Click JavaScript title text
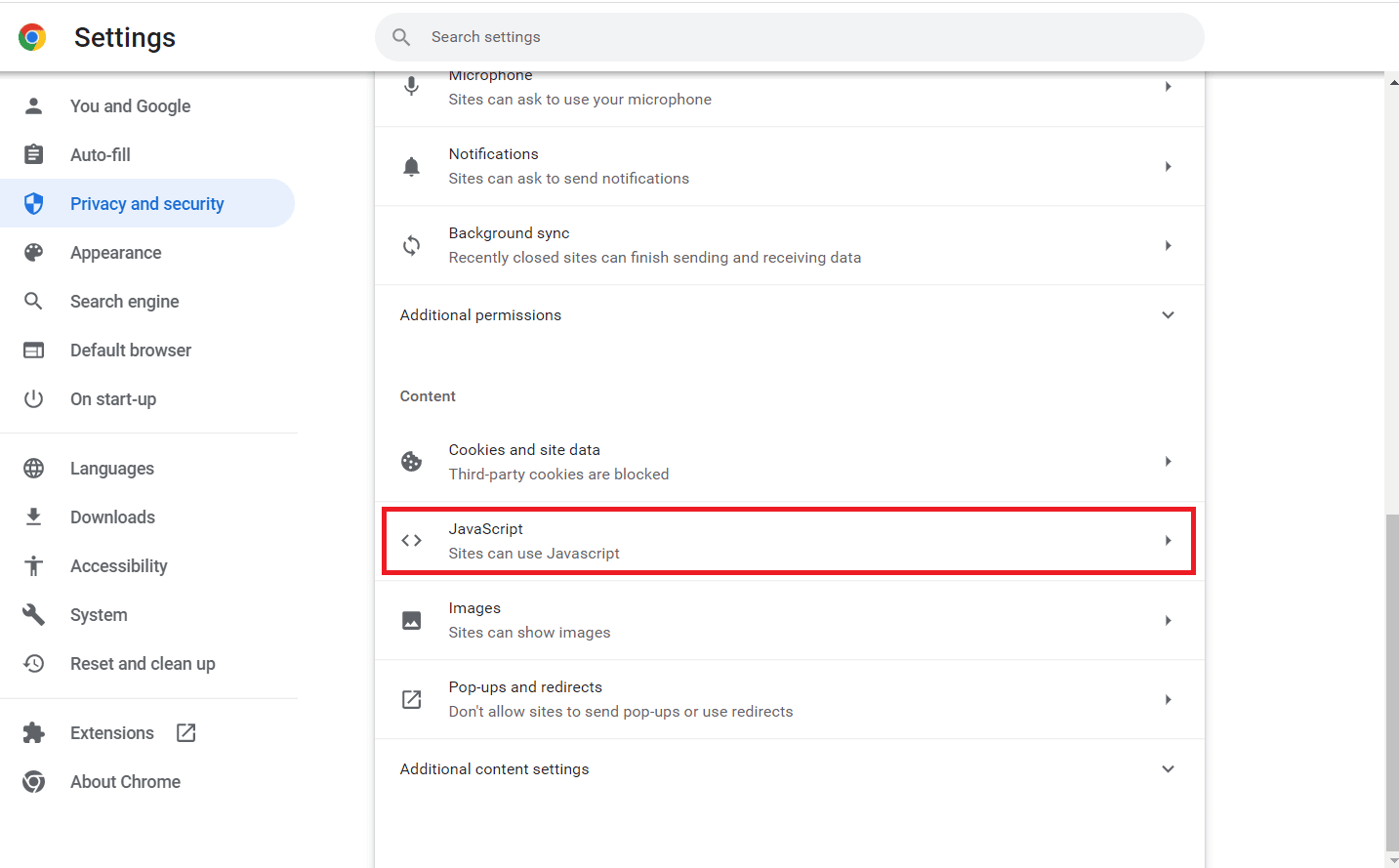 (x=486, y=528)
